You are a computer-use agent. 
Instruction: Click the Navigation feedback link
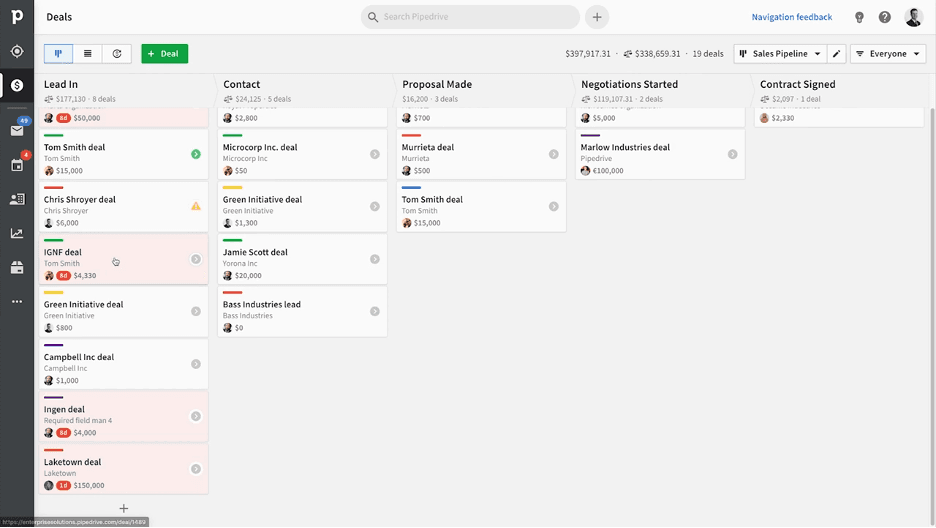[x=791, y=17]
